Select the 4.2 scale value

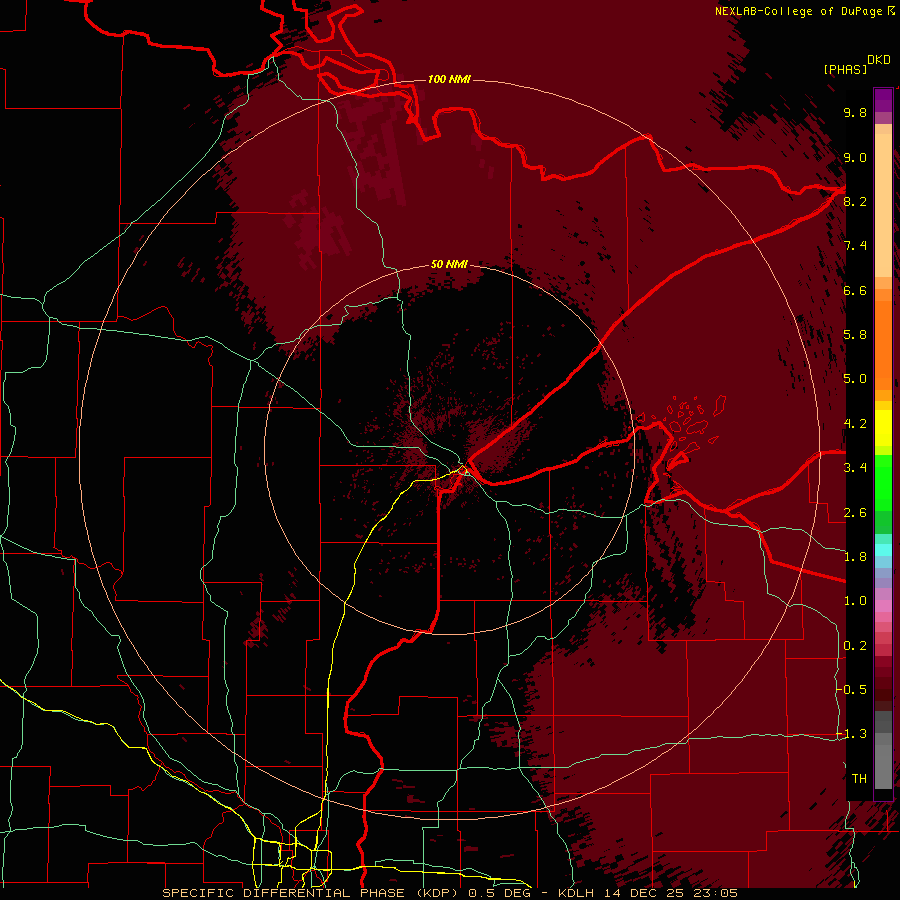[x=855, y=424]
